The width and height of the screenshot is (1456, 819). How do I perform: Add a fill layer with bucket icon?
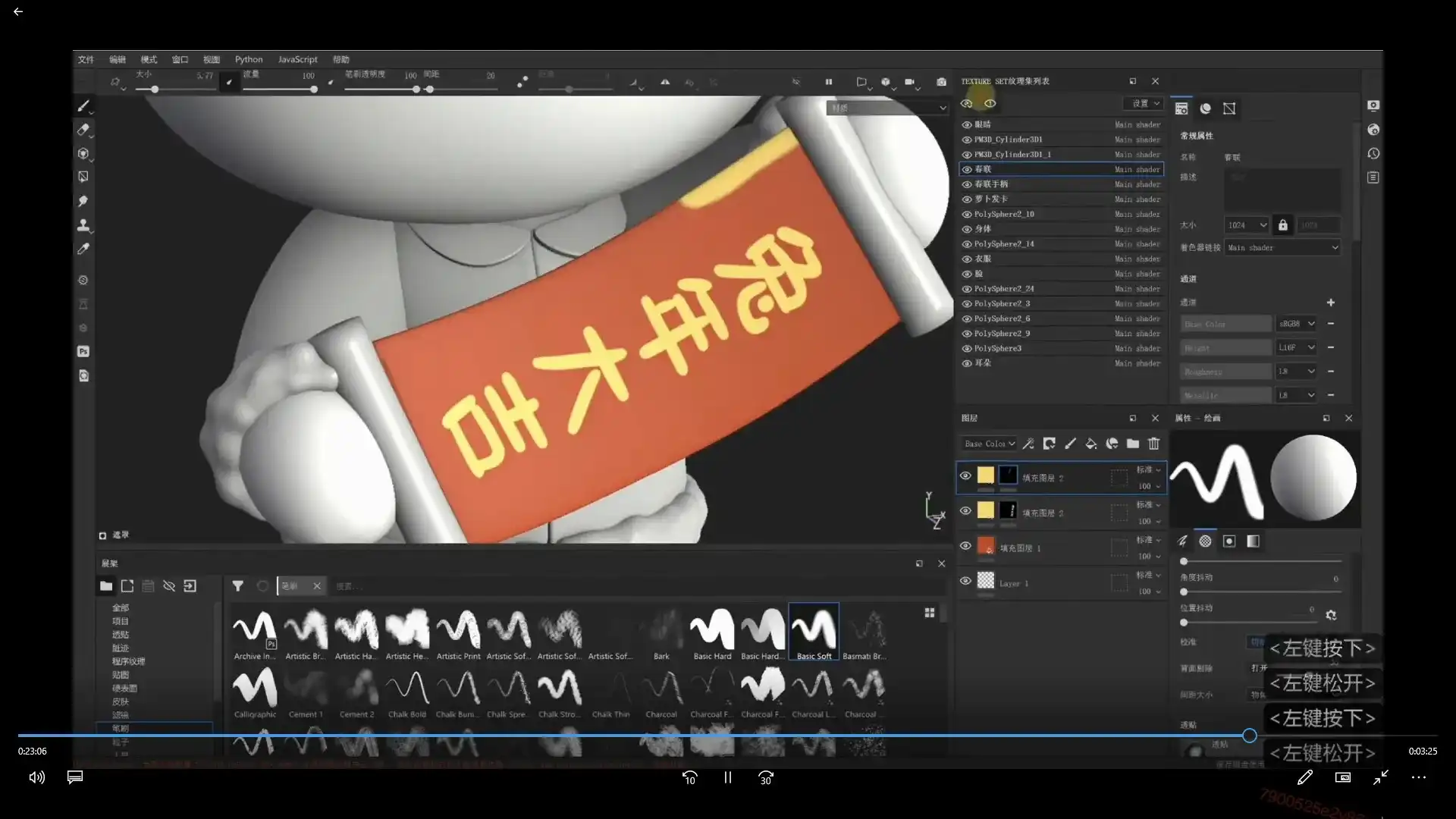pos(1090,444)
